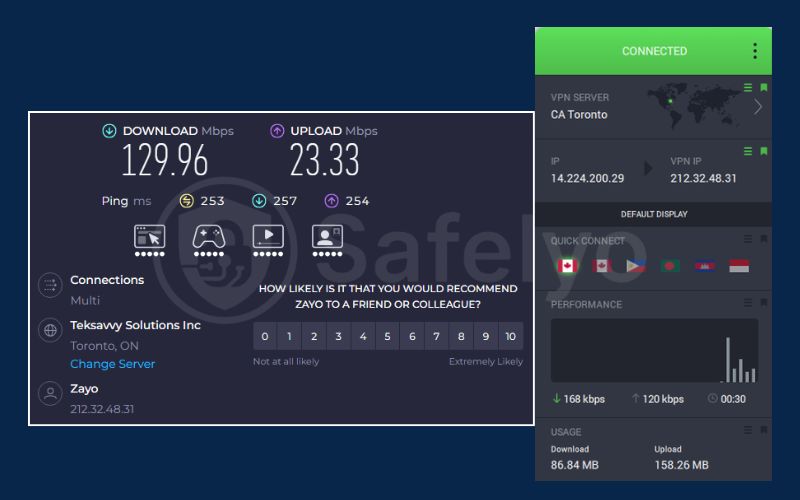
Task: Click the drag handle on VPN SERVER tile
Action: pos(748,88)
